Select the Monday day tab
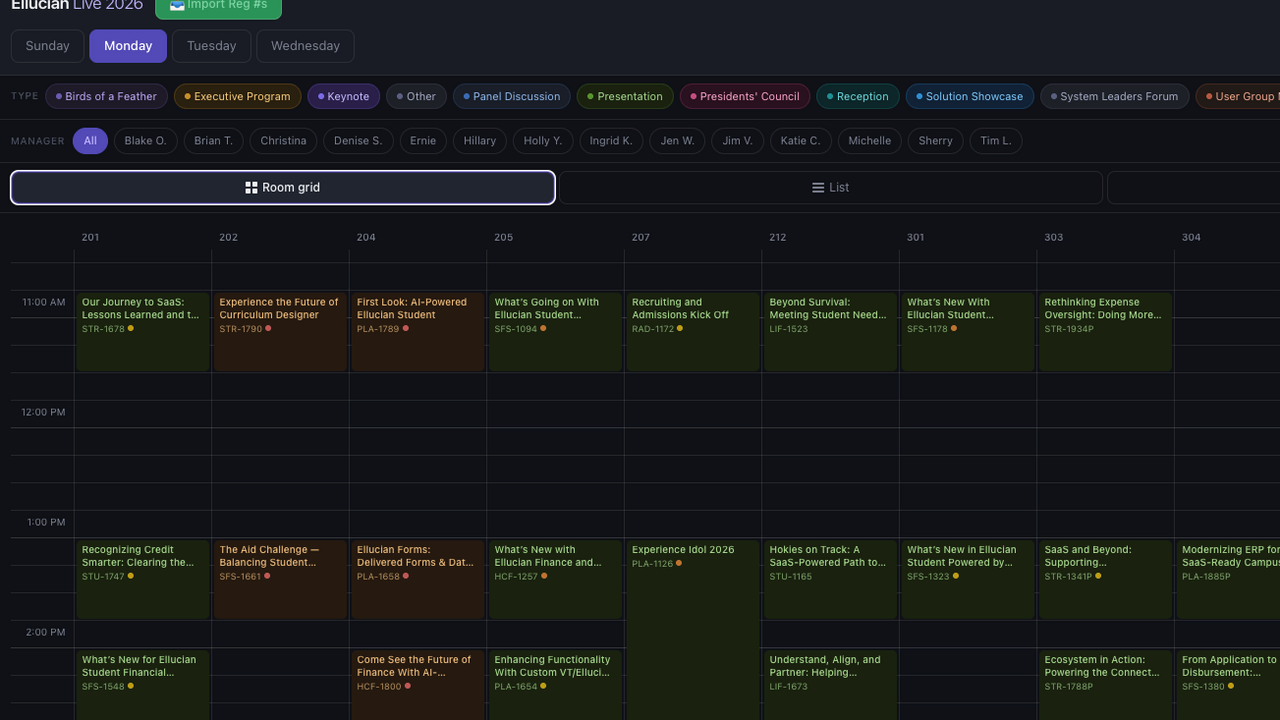Image resolution: width=1280 pixels, height=720 pixels. (x=128, y=46)
